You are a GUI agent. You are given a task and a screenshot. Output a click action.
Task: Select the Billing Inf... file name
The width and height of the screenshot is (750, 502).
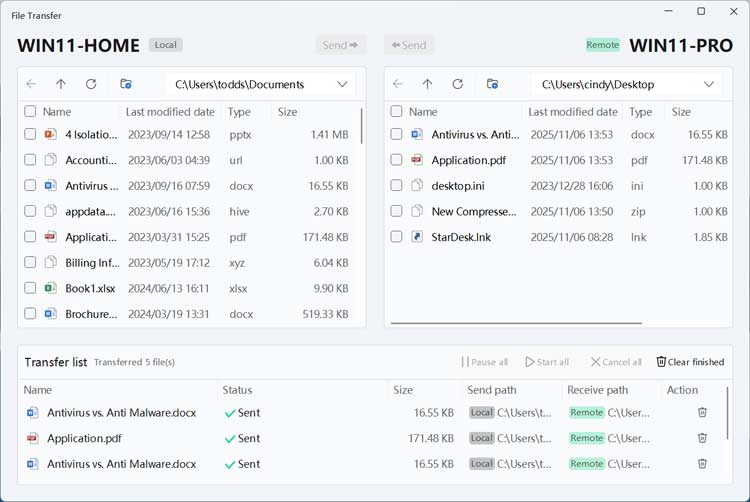point(92,262)
